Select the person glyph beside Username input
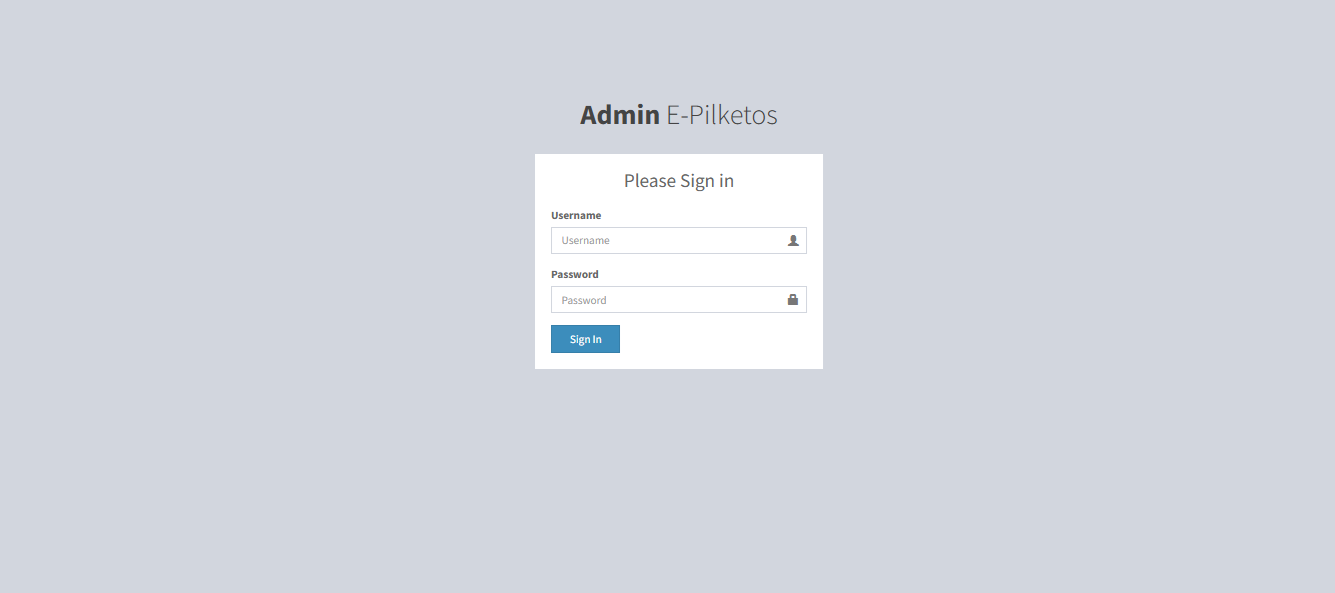The height and width of the screenshot is (593, 1335). point(793,240)
